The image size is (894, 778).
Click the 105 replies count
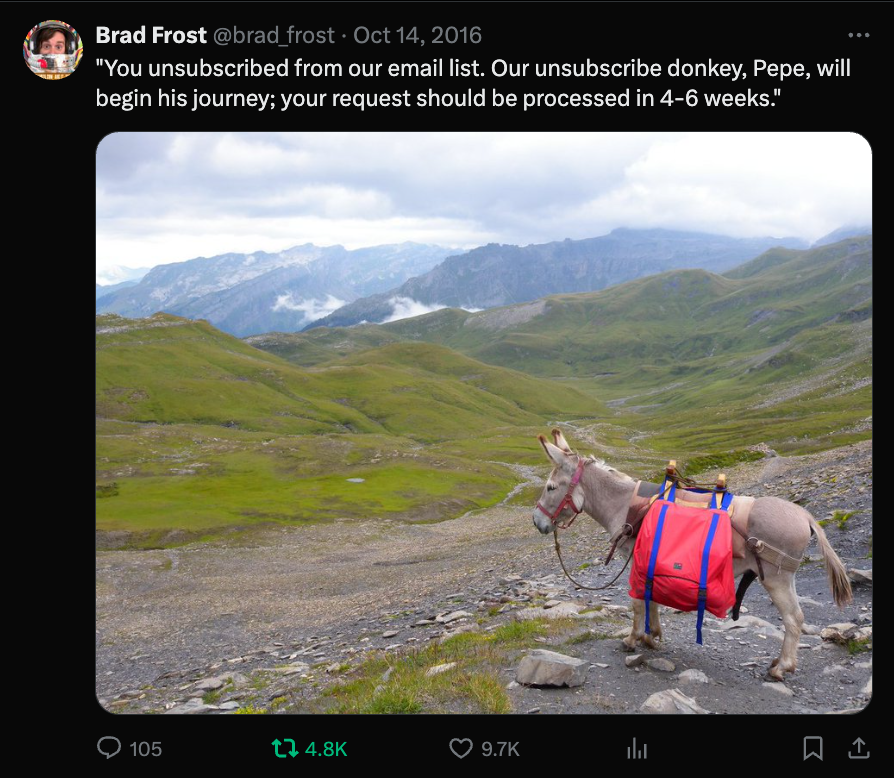tap(146, 748)
